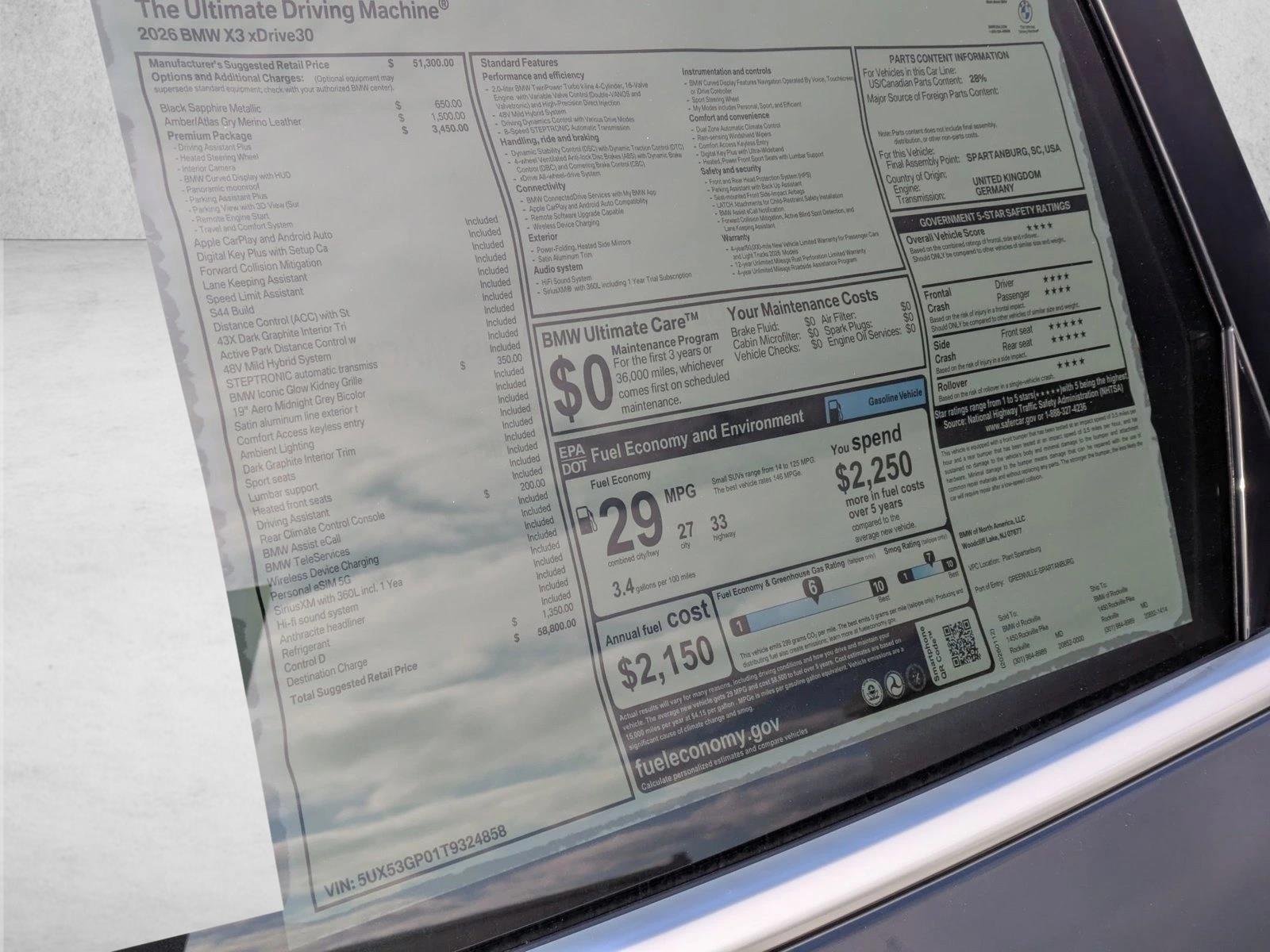
Task: Click the large $0 maintenance figure
Action: (581, 386)
